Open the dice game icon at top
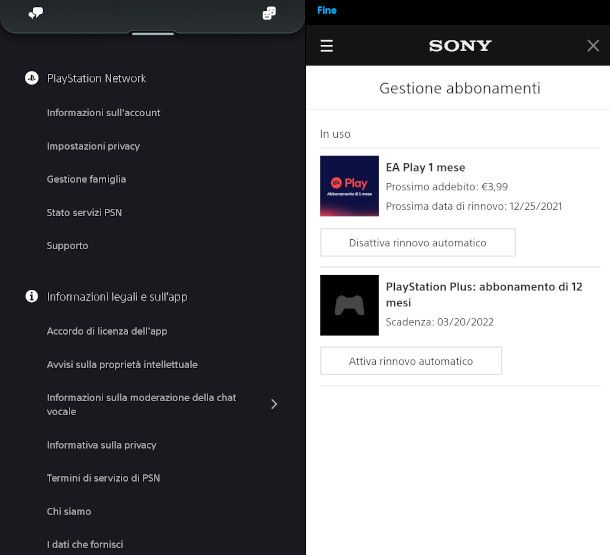This screenshot has width=610, height=555. click(x=269, y=13)
